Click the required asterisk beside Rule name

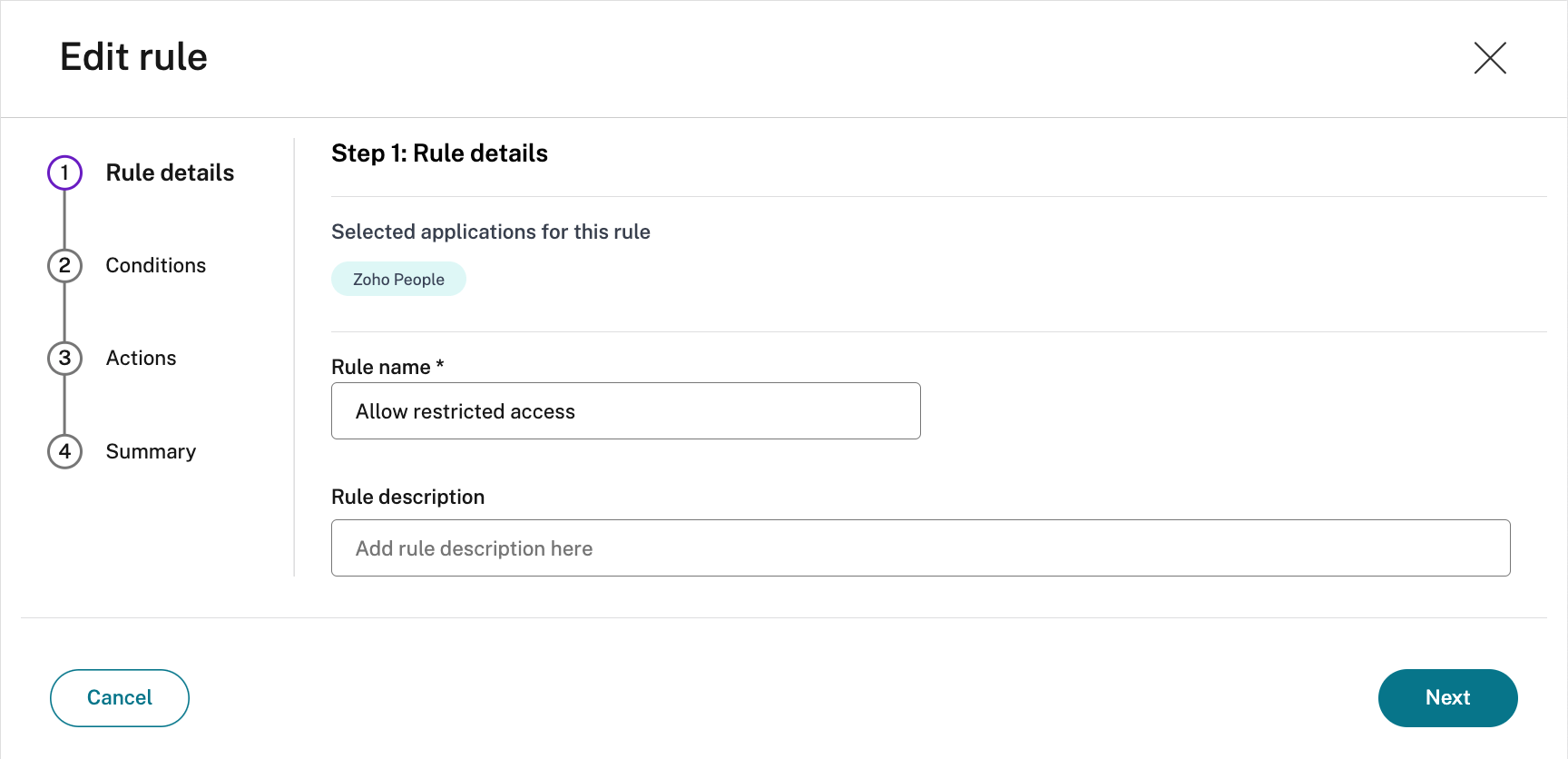(x=440, y=364)
